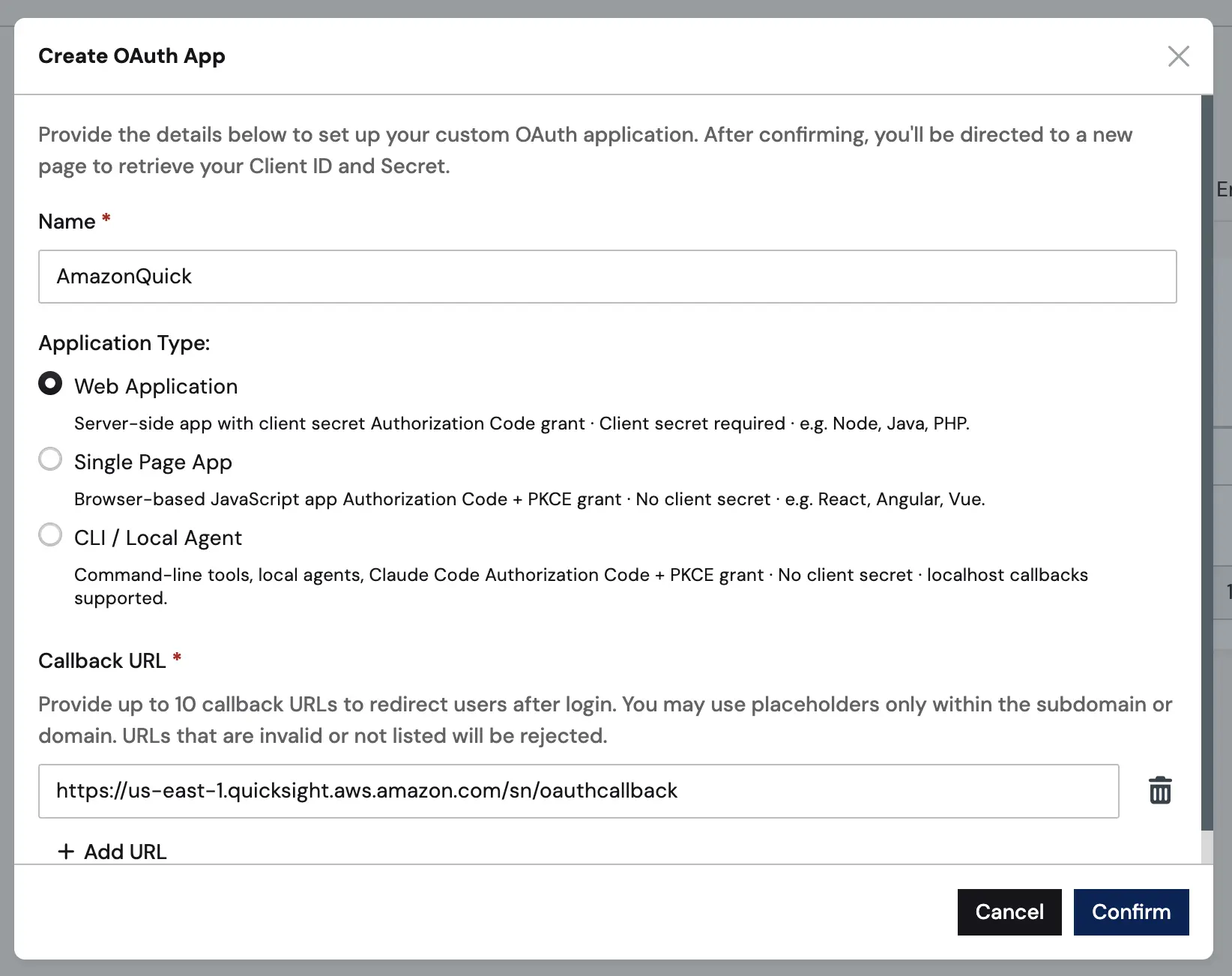1232x976 pixels.
Task: Cancel the OAuth app creation
Action: click(x=1009, y=912)
